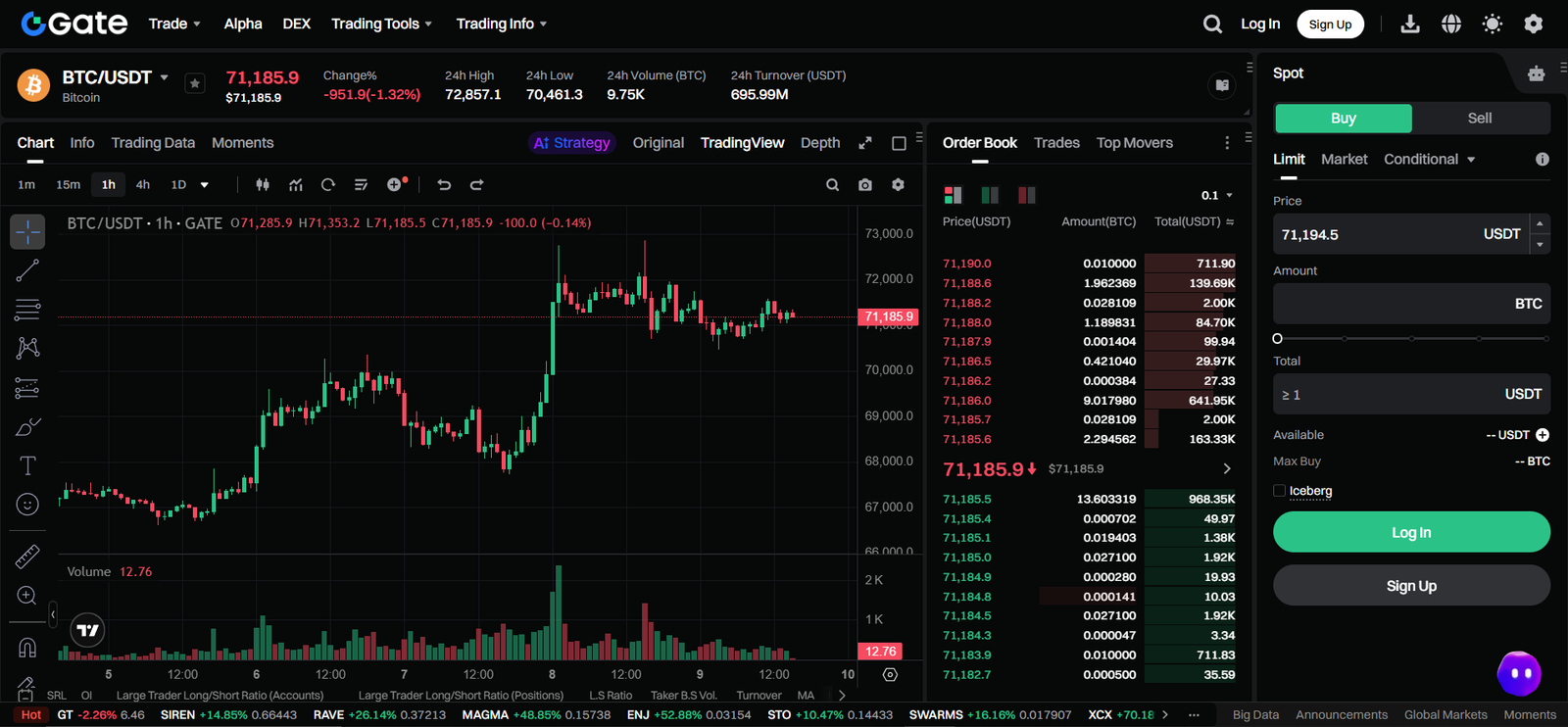Select the Fibonacci retracement tool
The image size is (1568, 727).
(27, 310)
